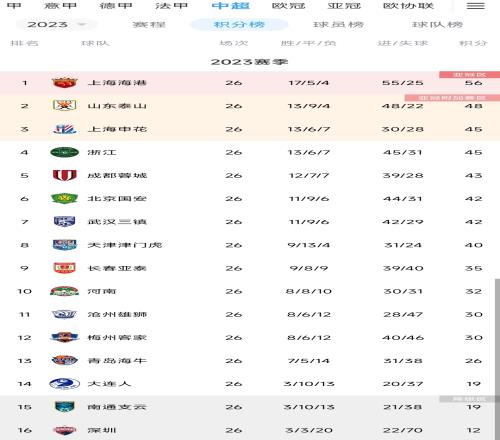
Task: Open team 大连人 by name
Action: point(109,384)
